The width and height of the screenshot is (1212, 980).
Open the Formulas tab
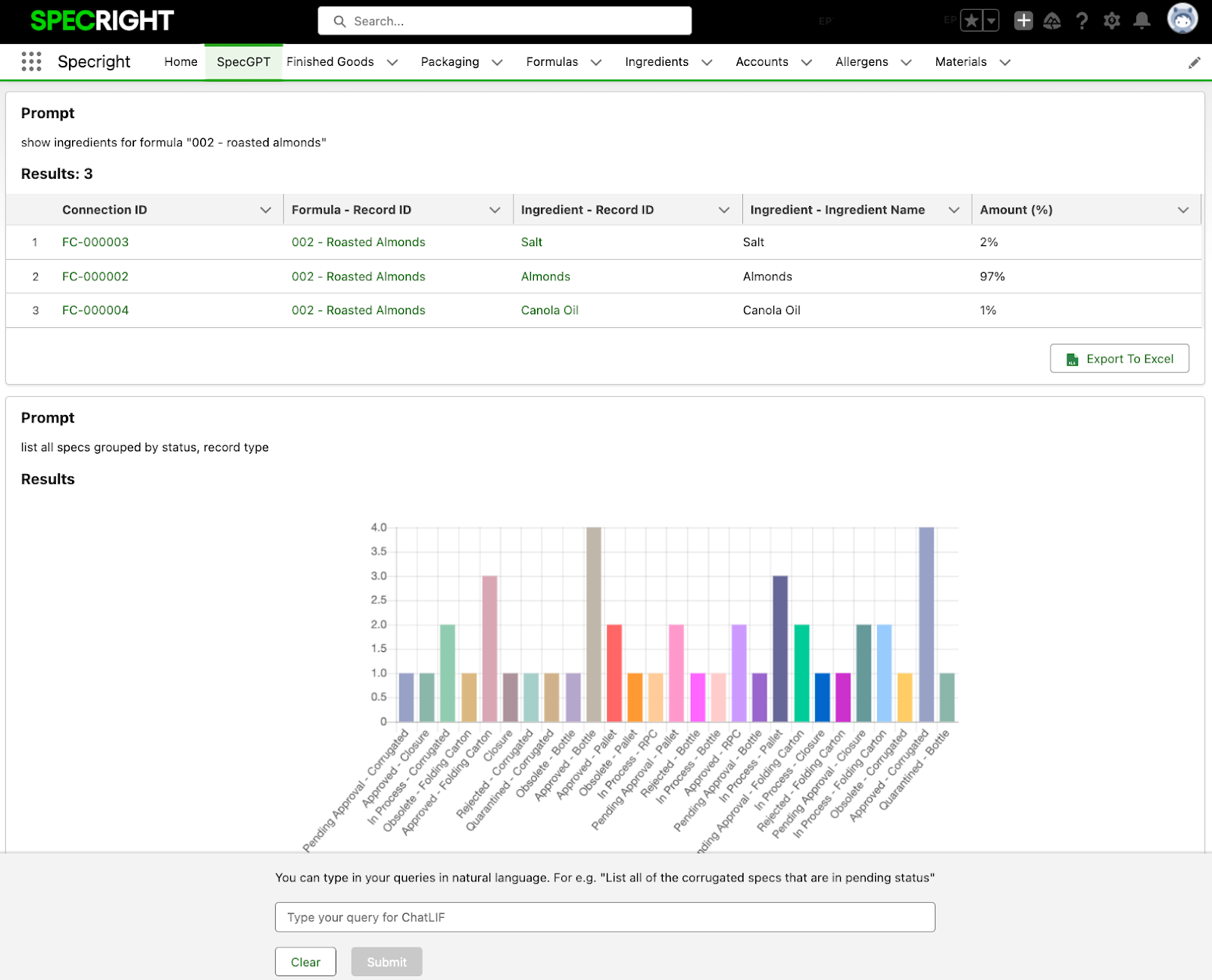click(551, 62)
